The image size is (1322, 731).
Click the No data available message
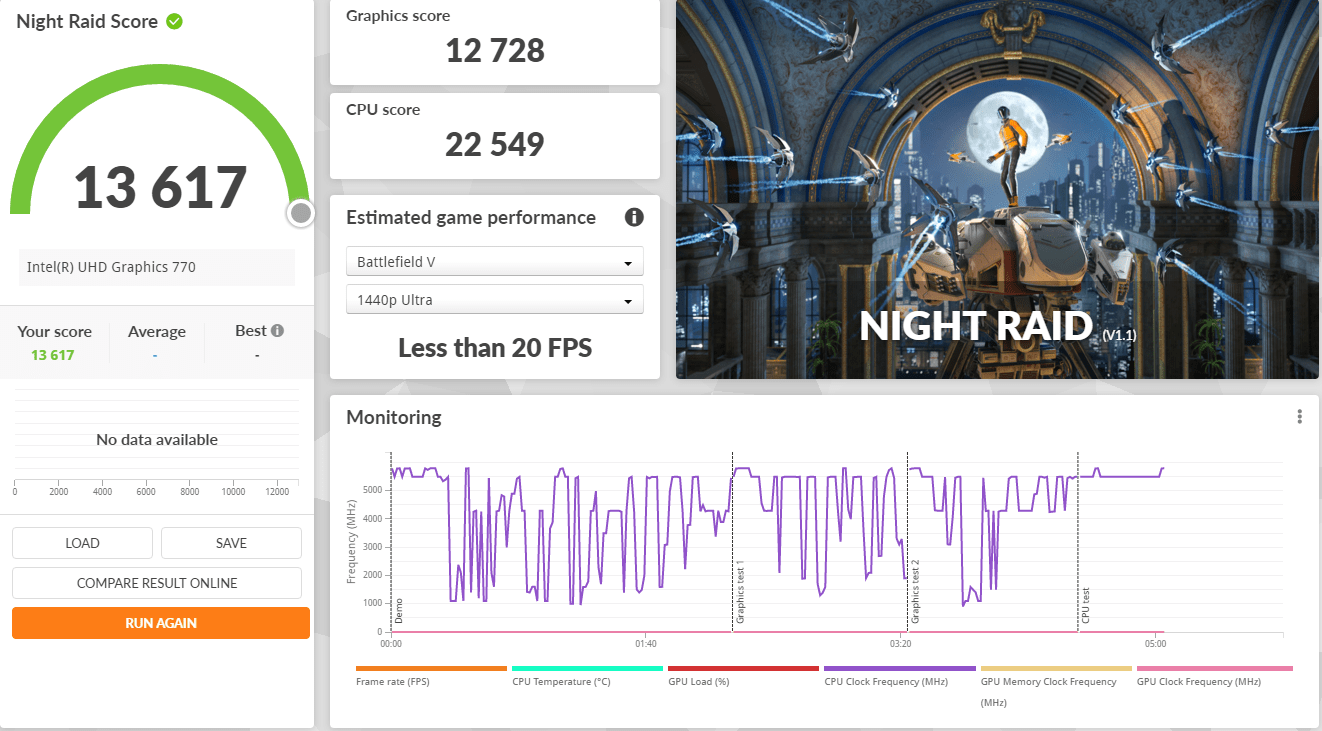pyautogui.click(x=157, y=439)
